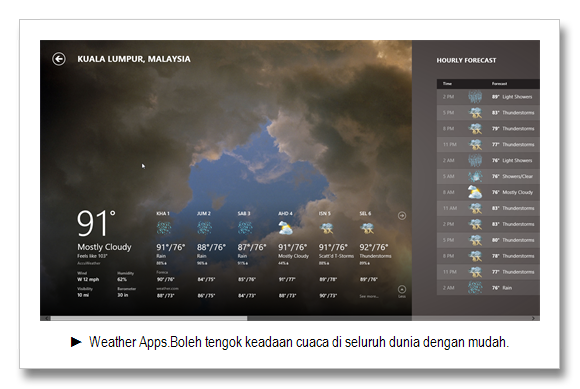The height and width of the screenshot is (389, 580).
Task: Click the horizontal scrollbar thumb at bottom
Action: click(x=149, y=318)
